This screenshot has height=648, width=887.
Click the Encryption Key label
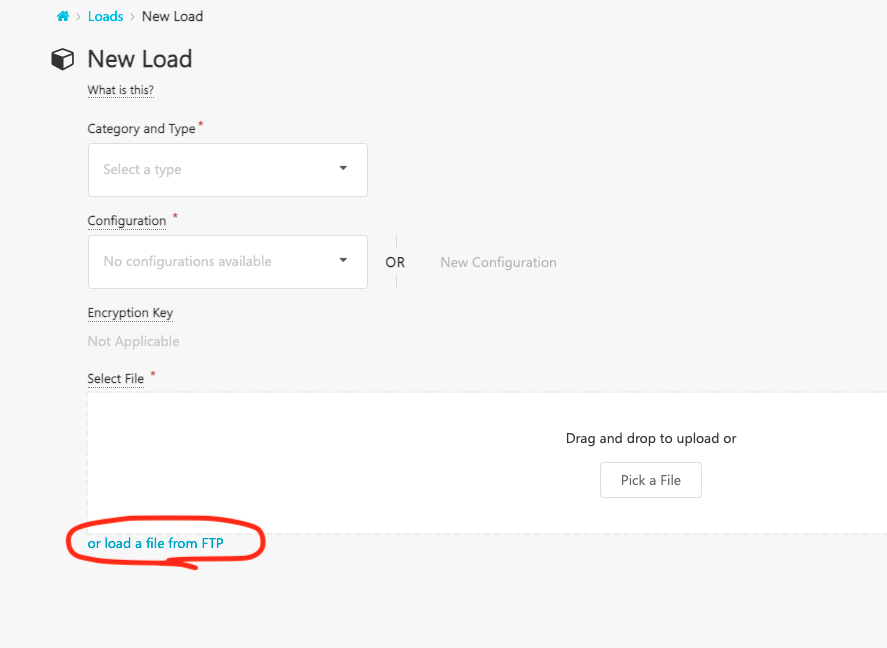[130, 313]
